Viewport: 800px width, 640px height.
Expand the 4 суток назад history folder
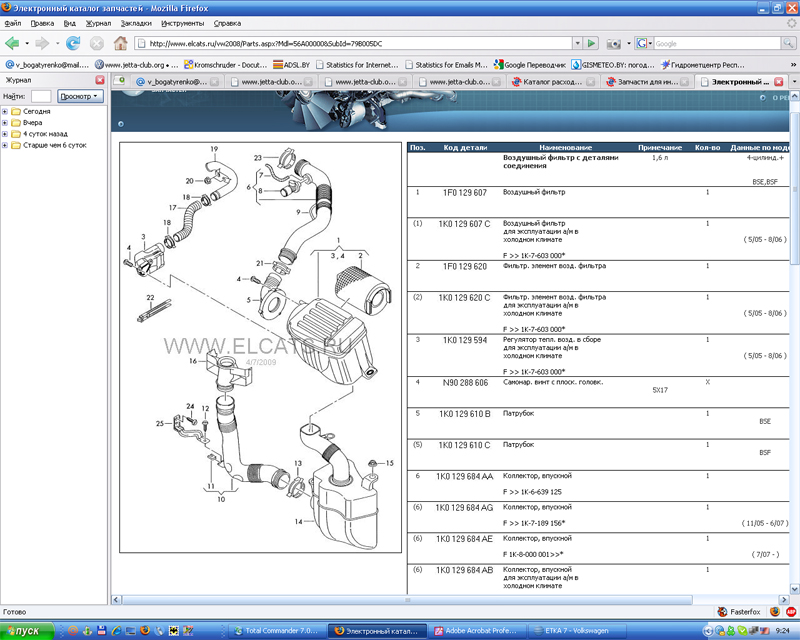[5, 134]
